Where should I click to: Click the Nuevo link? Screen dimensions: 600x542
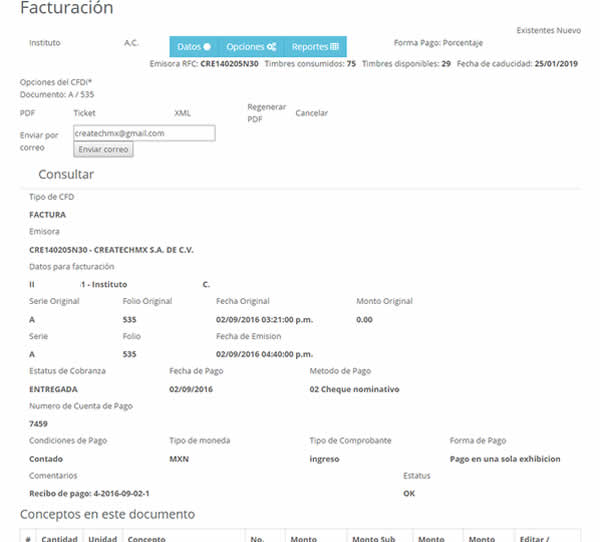[570, 31]
